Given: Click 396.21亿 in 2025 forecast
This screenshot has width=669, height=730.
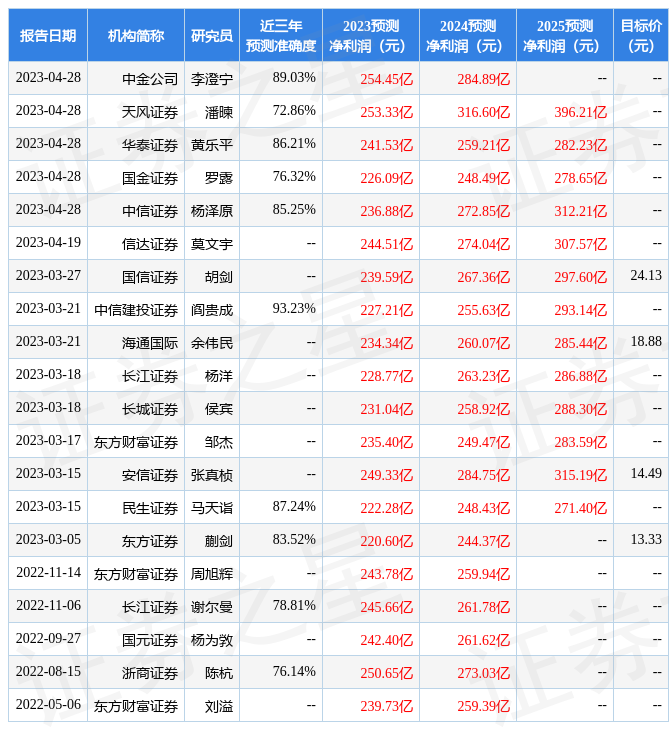Looking at the screenshot, I should [581, 112].
